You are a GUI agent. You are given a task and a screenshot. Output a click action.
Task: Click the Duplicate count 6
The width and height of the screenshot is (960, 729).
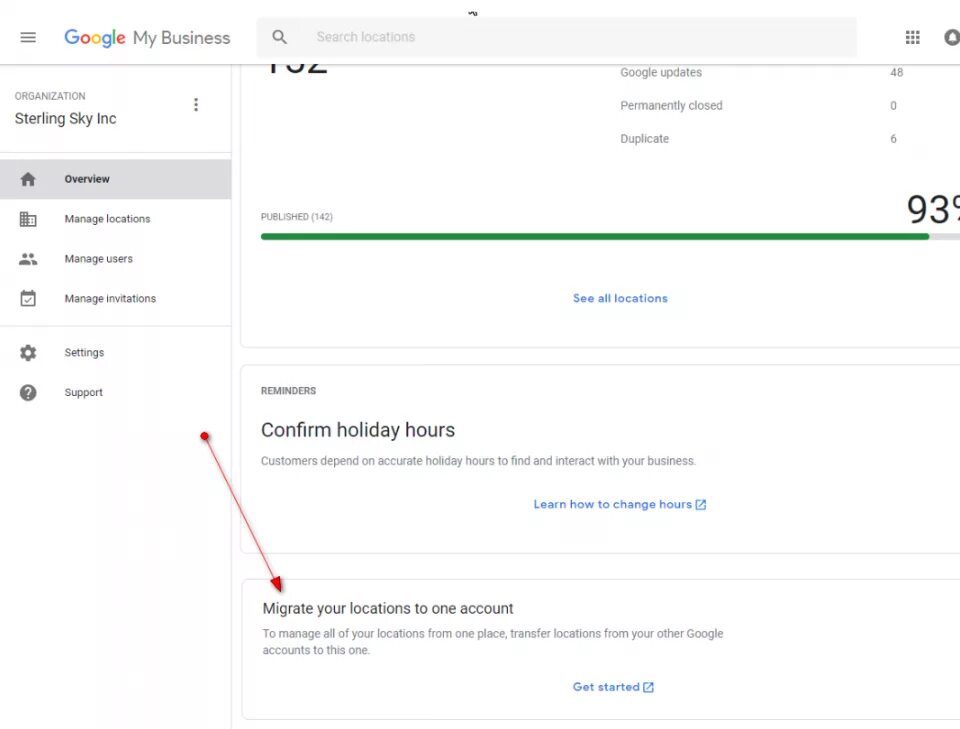pyautogui.click(x=893, y=139)
